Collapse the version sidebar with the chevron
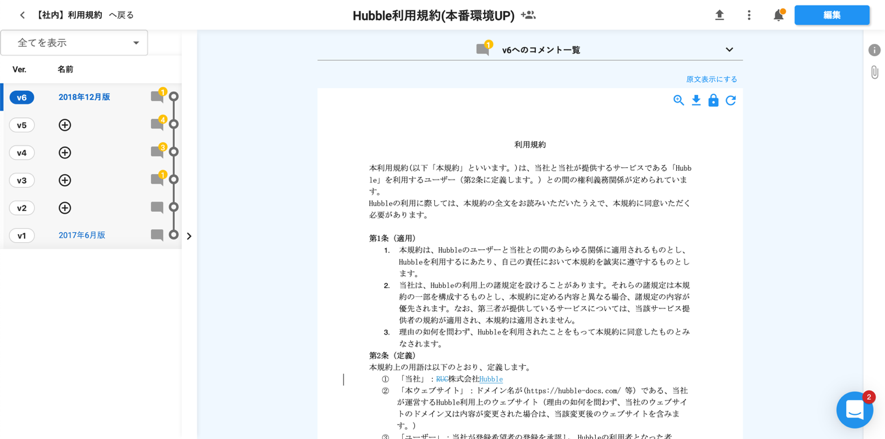This screenshot has height=439, width=885. (189, 236)
